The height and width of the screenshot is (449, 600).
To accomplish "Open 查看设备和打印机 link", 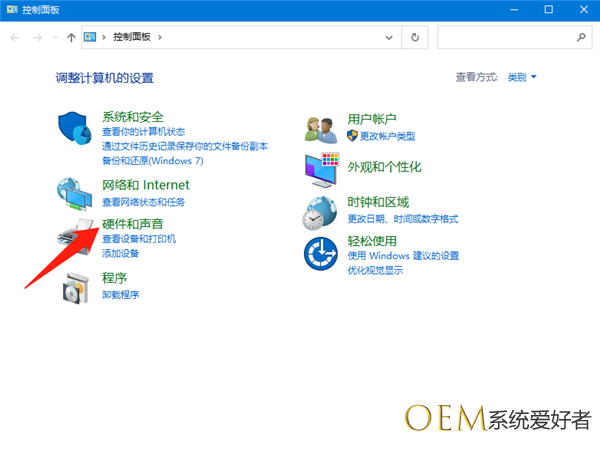I will coord(139,239).
